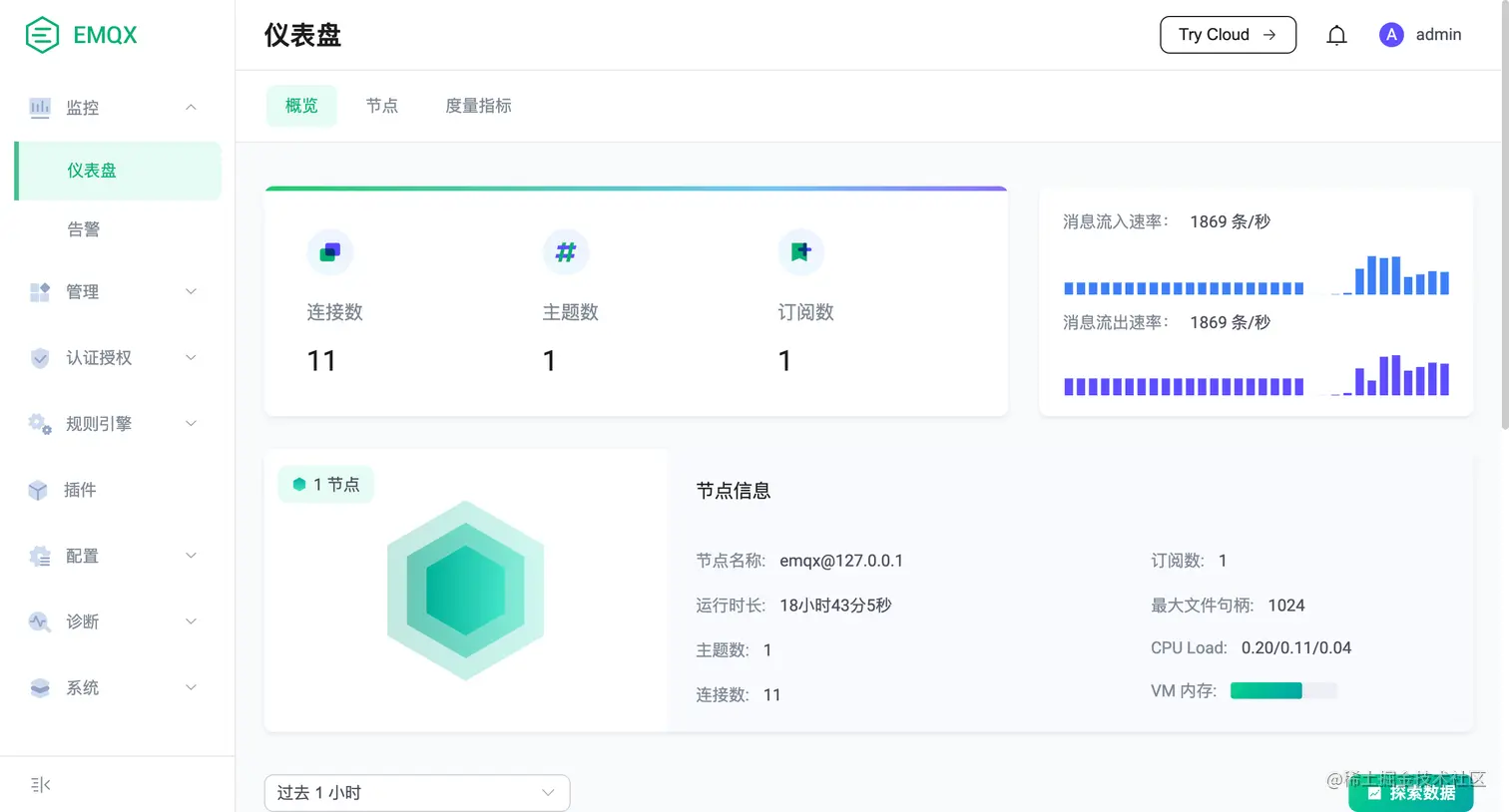Switch to the 节点 (Nodes) tab
The height and width of the screenshot is (812, 1509).
(382, 105)
